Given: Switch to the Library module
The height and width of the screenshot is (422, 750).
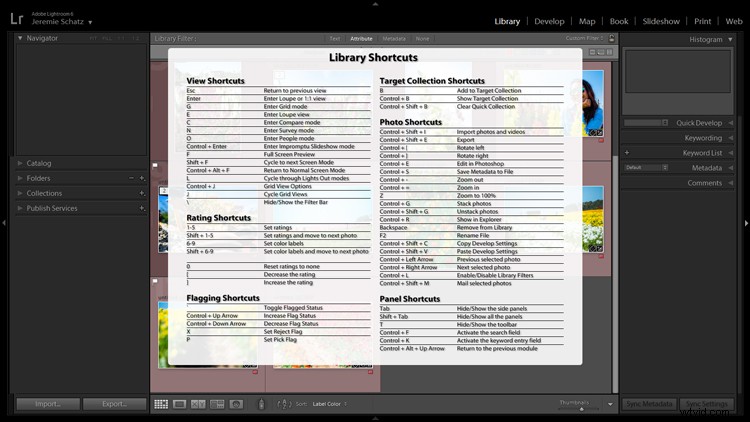Looking at the screenshot, I should [507, 21].
